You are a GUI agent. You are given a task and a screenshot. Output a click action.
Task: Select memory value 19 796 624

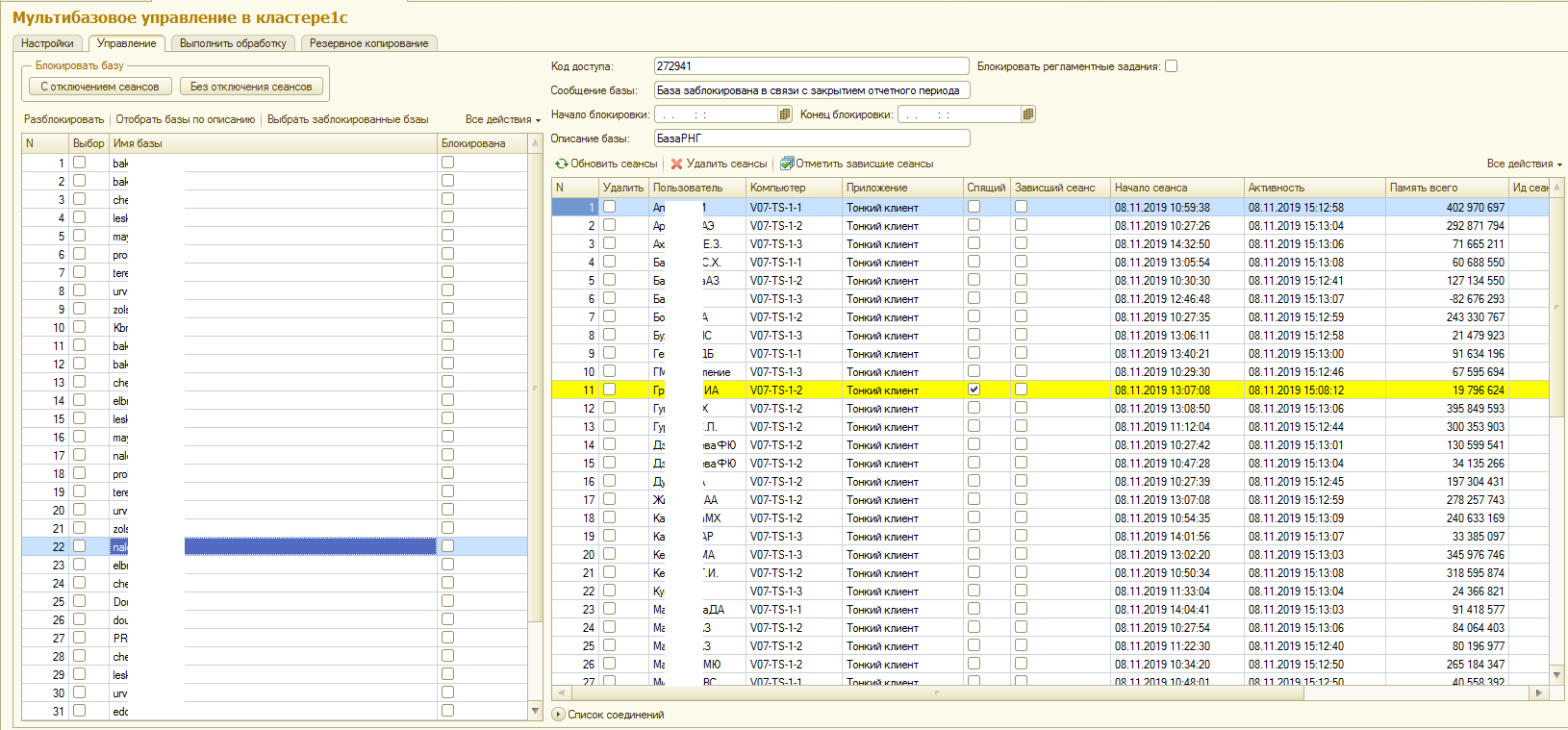pos(1447,390)
